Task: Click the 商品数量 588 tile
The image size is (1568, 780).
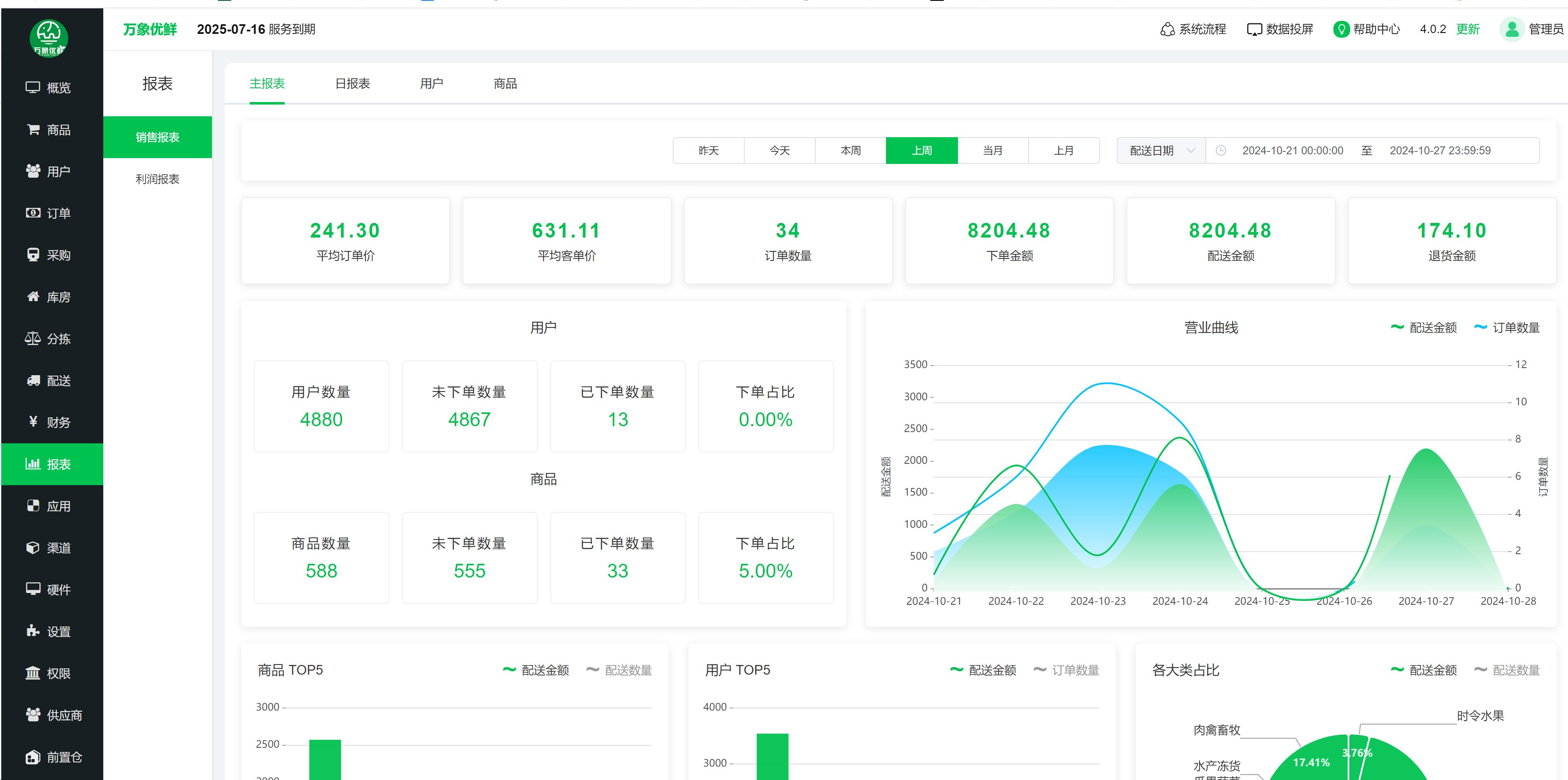Action: pos(322,558)
